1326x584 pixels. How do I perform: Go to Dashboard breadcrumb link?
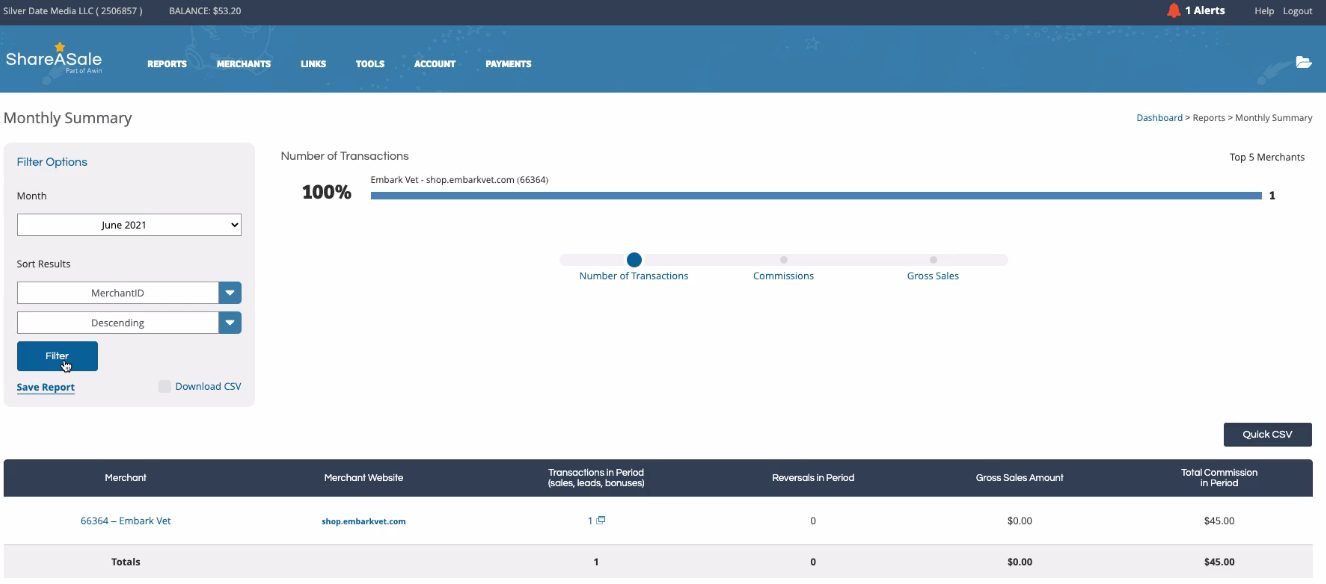[x=1159, y=118]
